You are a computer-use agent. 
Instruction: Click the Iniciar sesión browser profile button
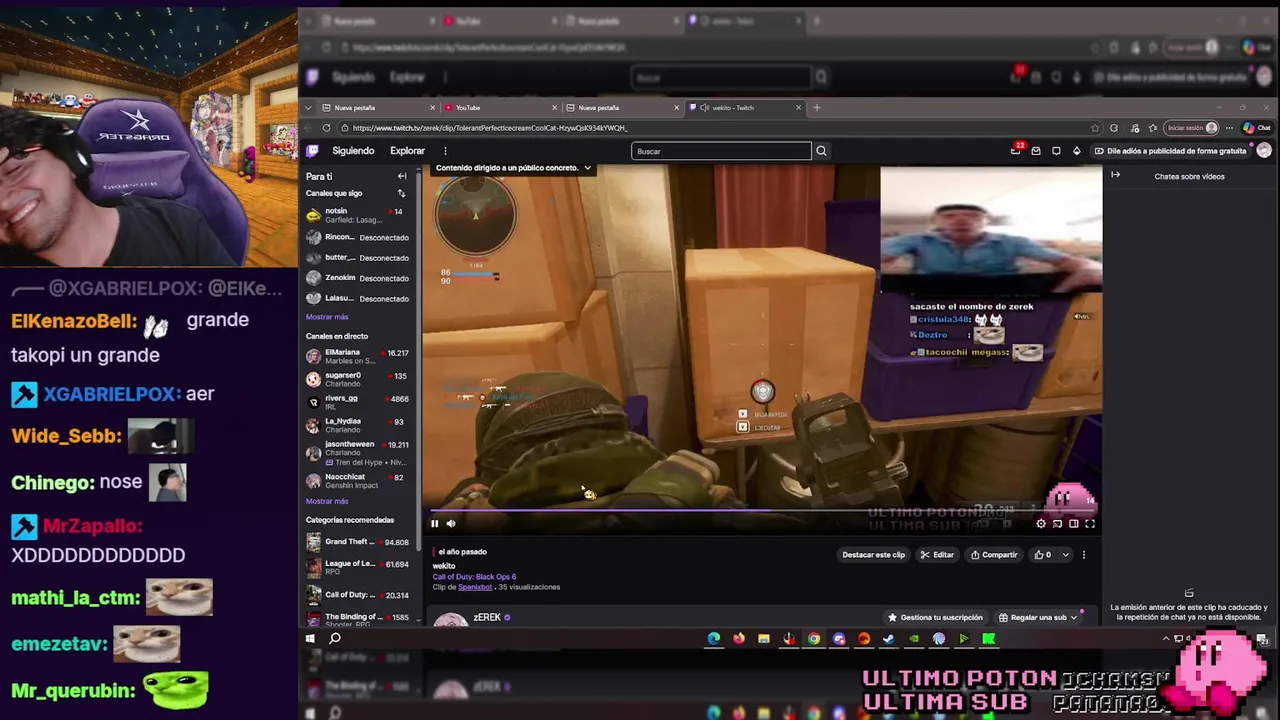[1192, 128]
